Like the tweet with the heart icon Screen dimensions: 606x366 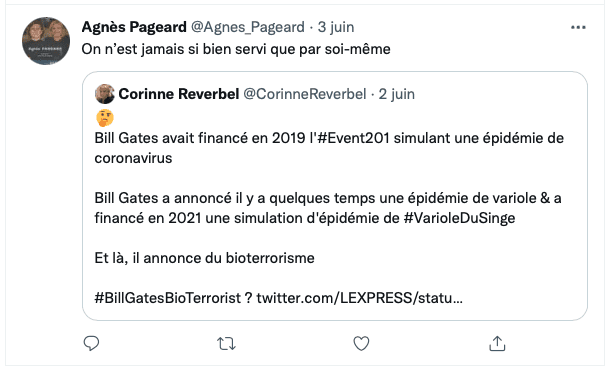pyautogui.click(x=361, y=343)
